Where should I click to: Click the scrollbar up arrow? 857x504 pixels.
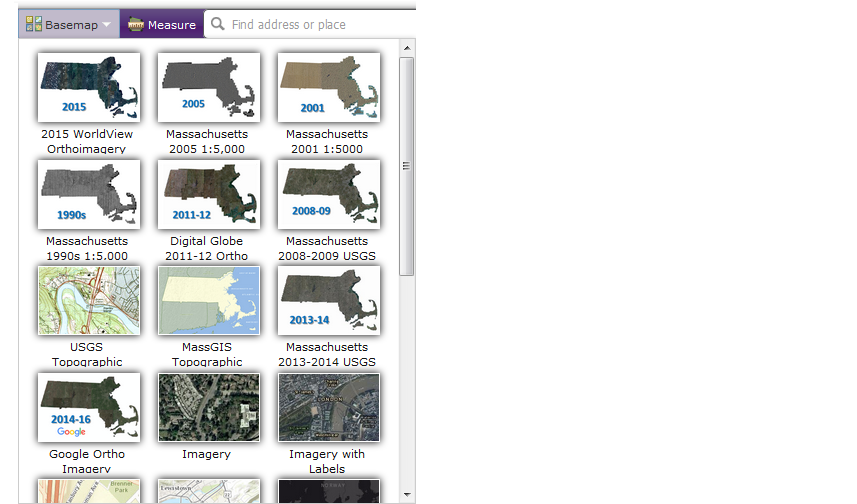tap(407, 47)
